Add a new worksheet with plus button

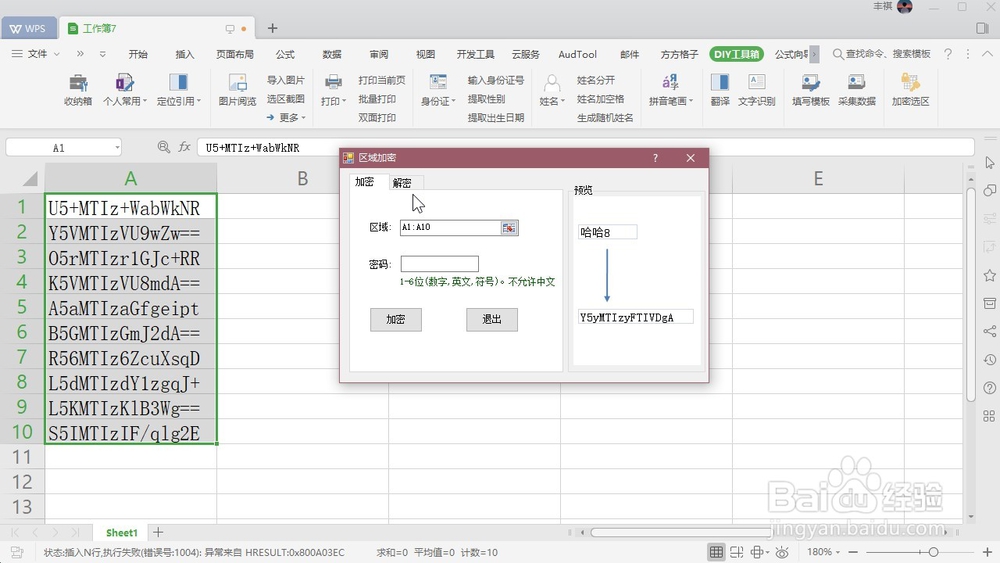[158, 532]
